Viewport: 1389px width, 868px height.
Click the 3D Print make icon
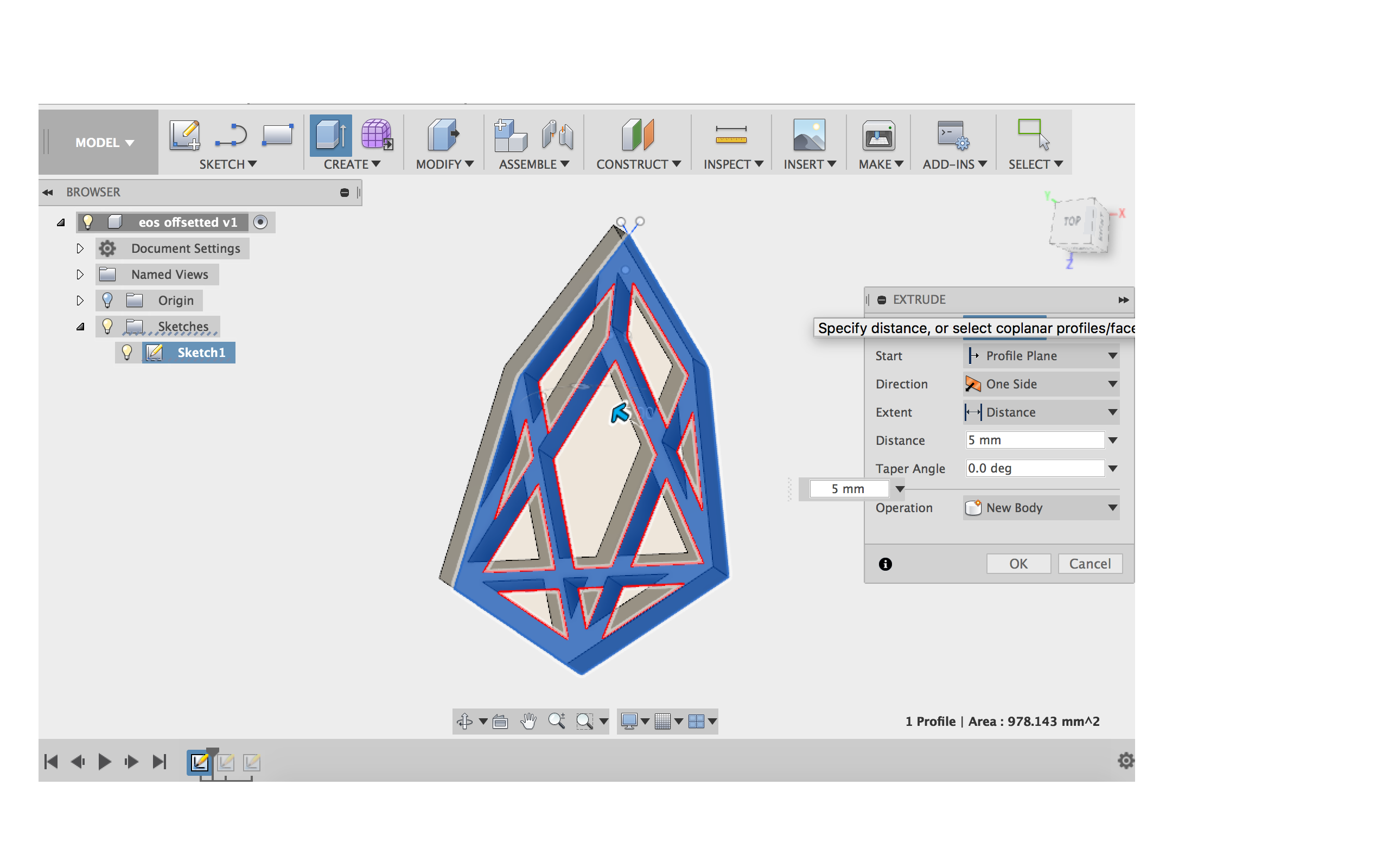878,136
